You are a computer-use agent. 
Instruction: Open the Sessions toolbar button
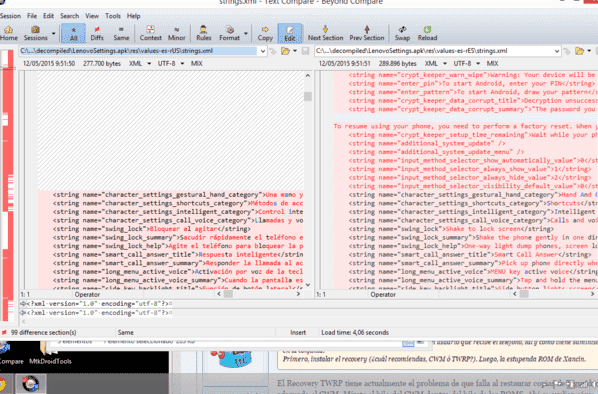35,34
